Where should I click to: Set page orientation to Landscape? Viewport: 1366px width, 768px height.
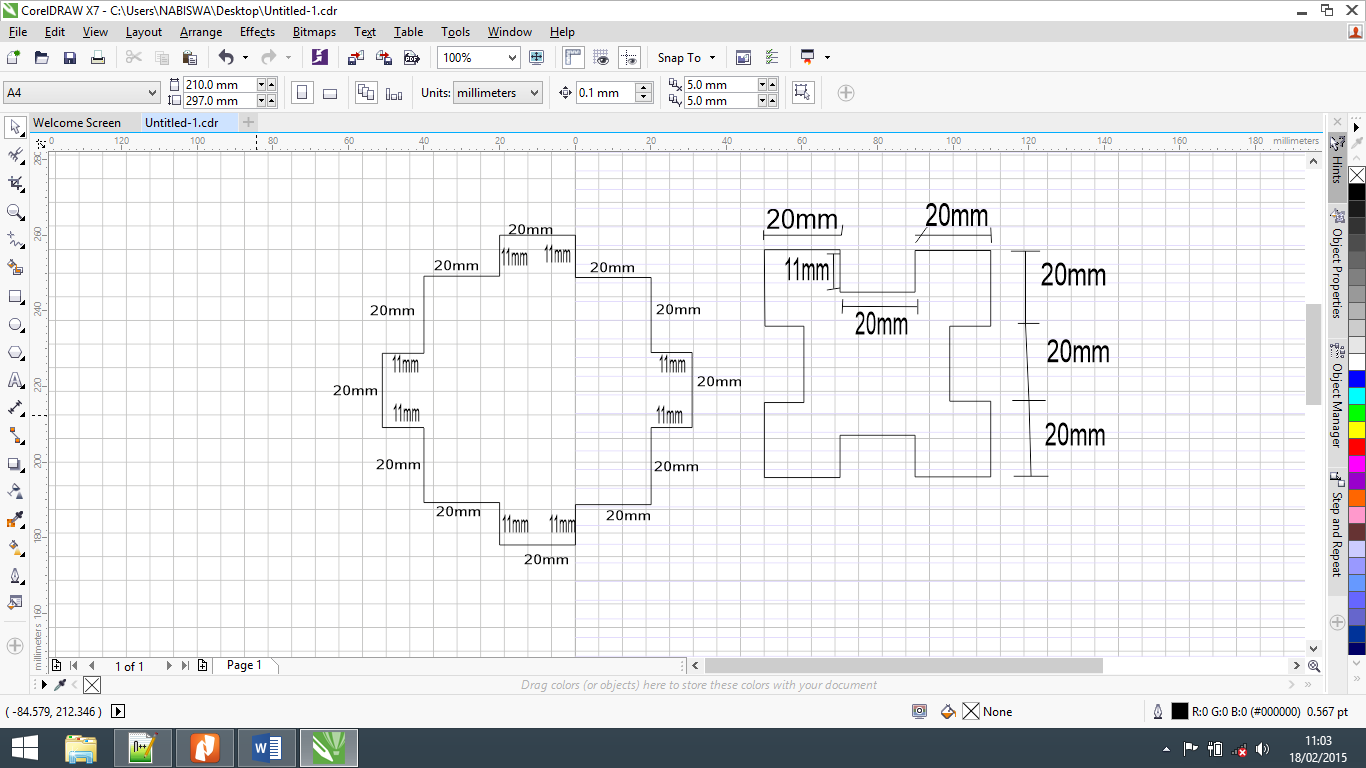pos(330,93)
